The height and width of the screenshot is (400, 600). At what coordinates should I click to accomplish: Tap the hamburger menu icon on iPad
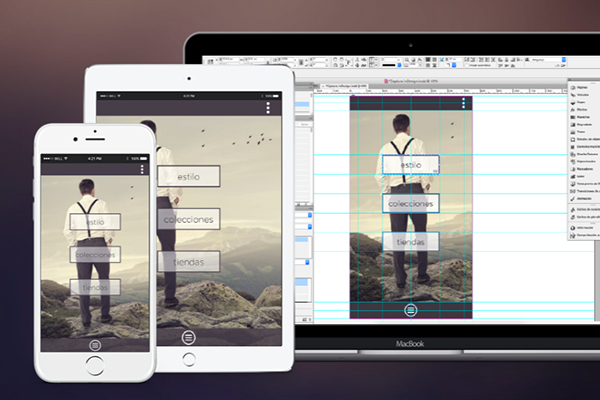[x=188, y=338]
